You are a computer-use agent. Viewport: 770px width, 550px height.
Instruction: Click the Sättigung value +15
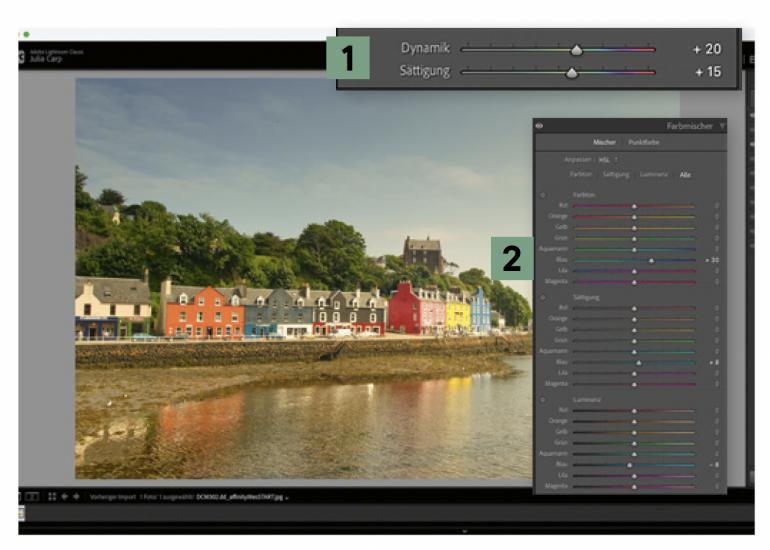click(x=708, y=72)
